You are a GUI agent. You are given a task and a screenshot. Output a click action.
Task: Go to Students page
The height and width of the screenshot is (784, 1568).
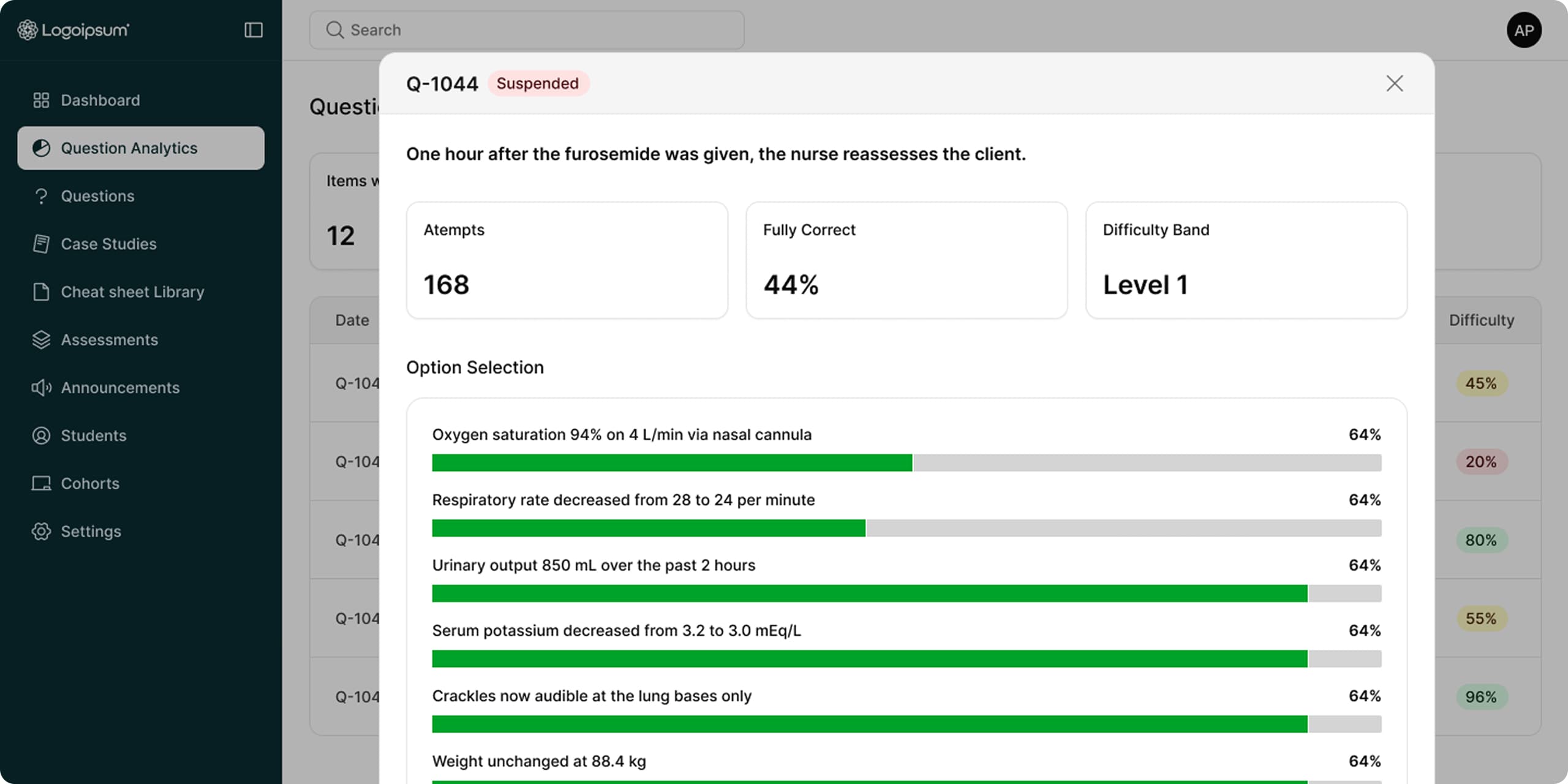click(x=141, y=435)
